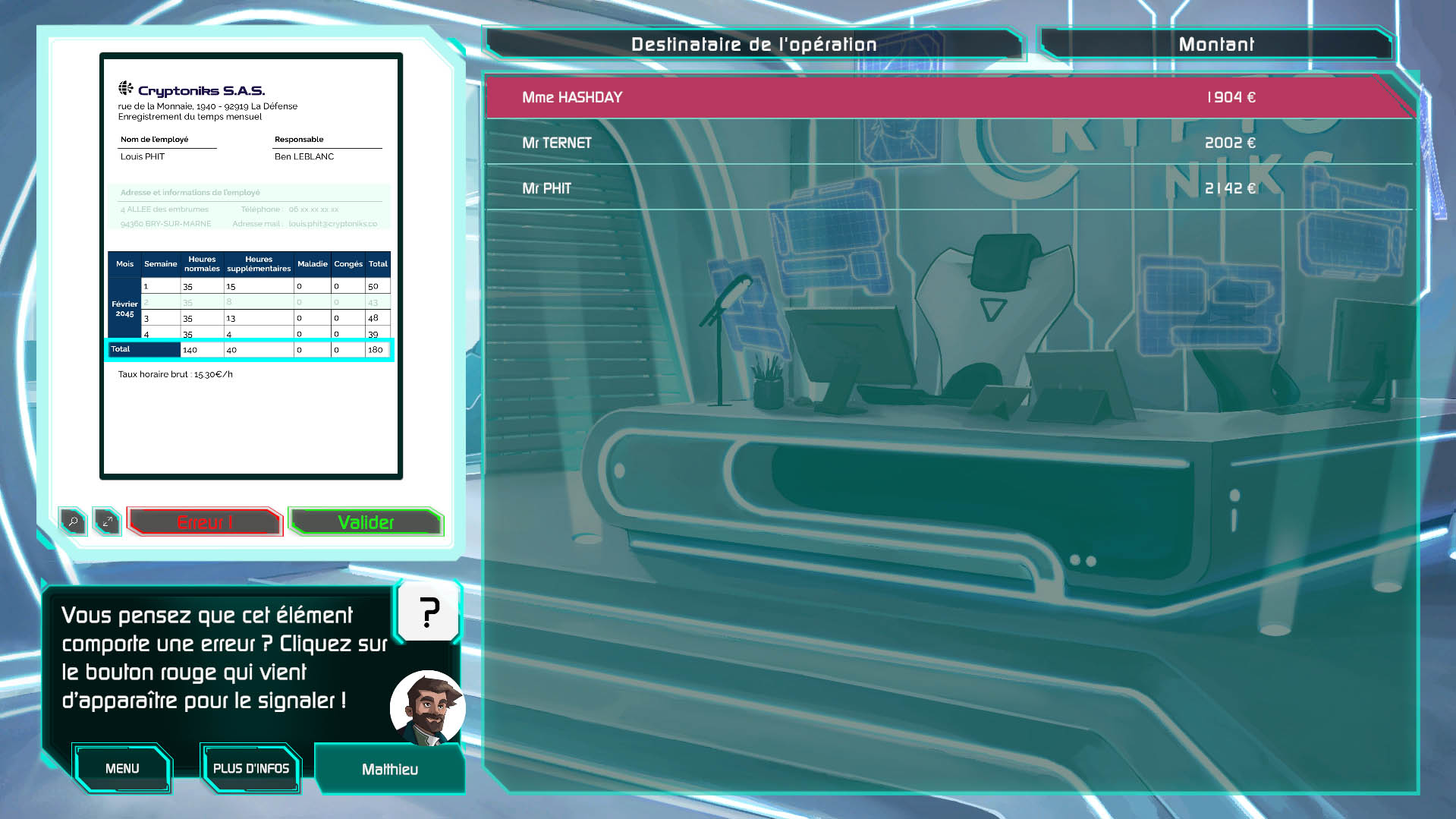Open the MENU button
1456x819 pixels.
(x=122, y=768)
